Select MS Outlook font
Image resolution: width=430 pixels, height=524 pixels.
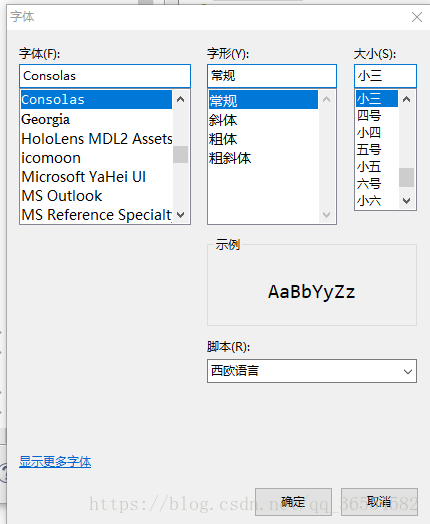(96, 196)
